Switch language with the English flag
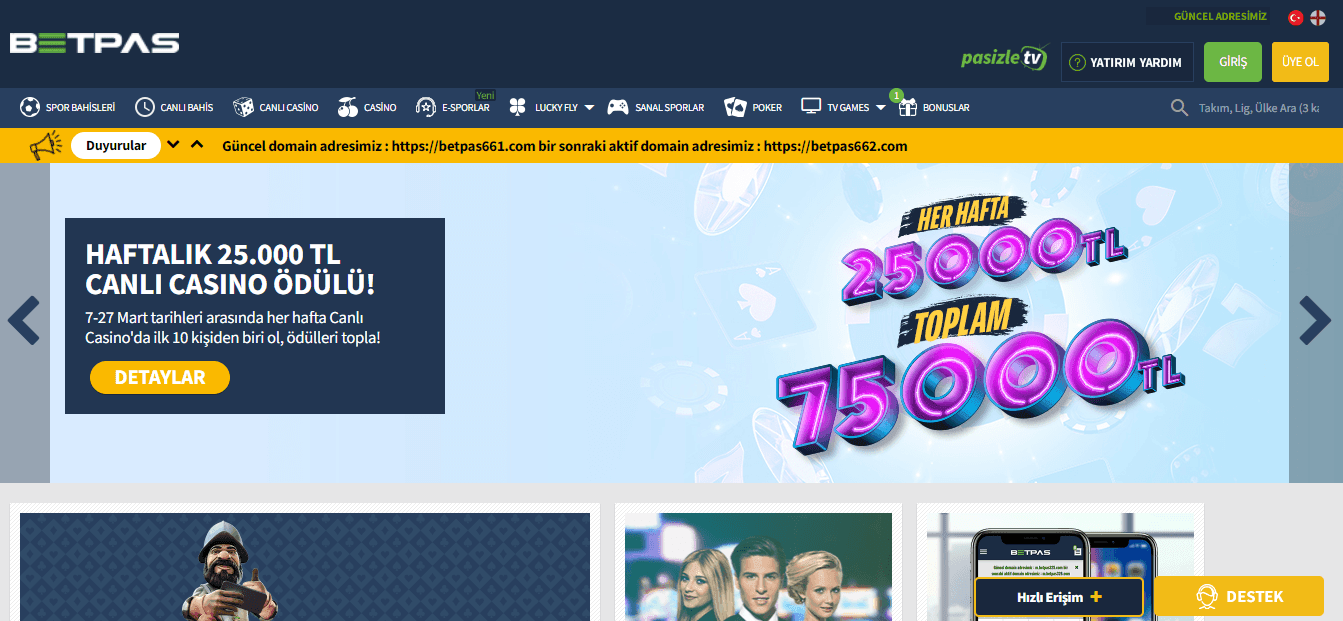This screenshot has height=621, width=1343. coord(1318,17)
